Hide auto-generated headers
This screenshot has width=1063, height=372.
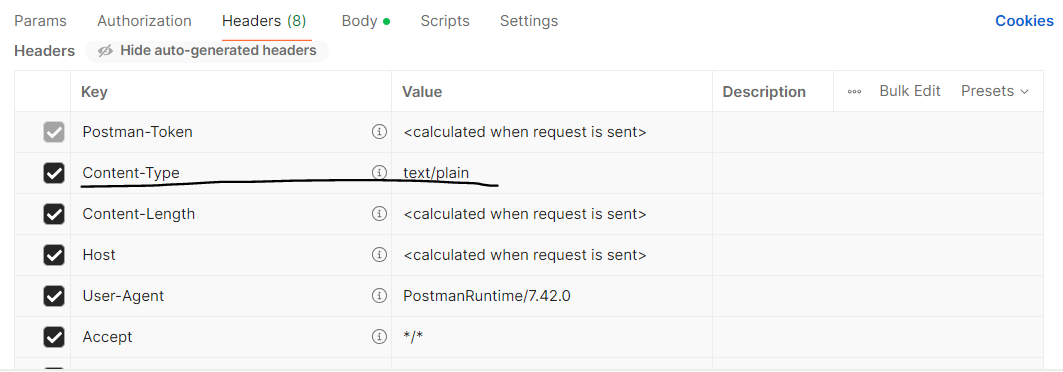point(207,51)
